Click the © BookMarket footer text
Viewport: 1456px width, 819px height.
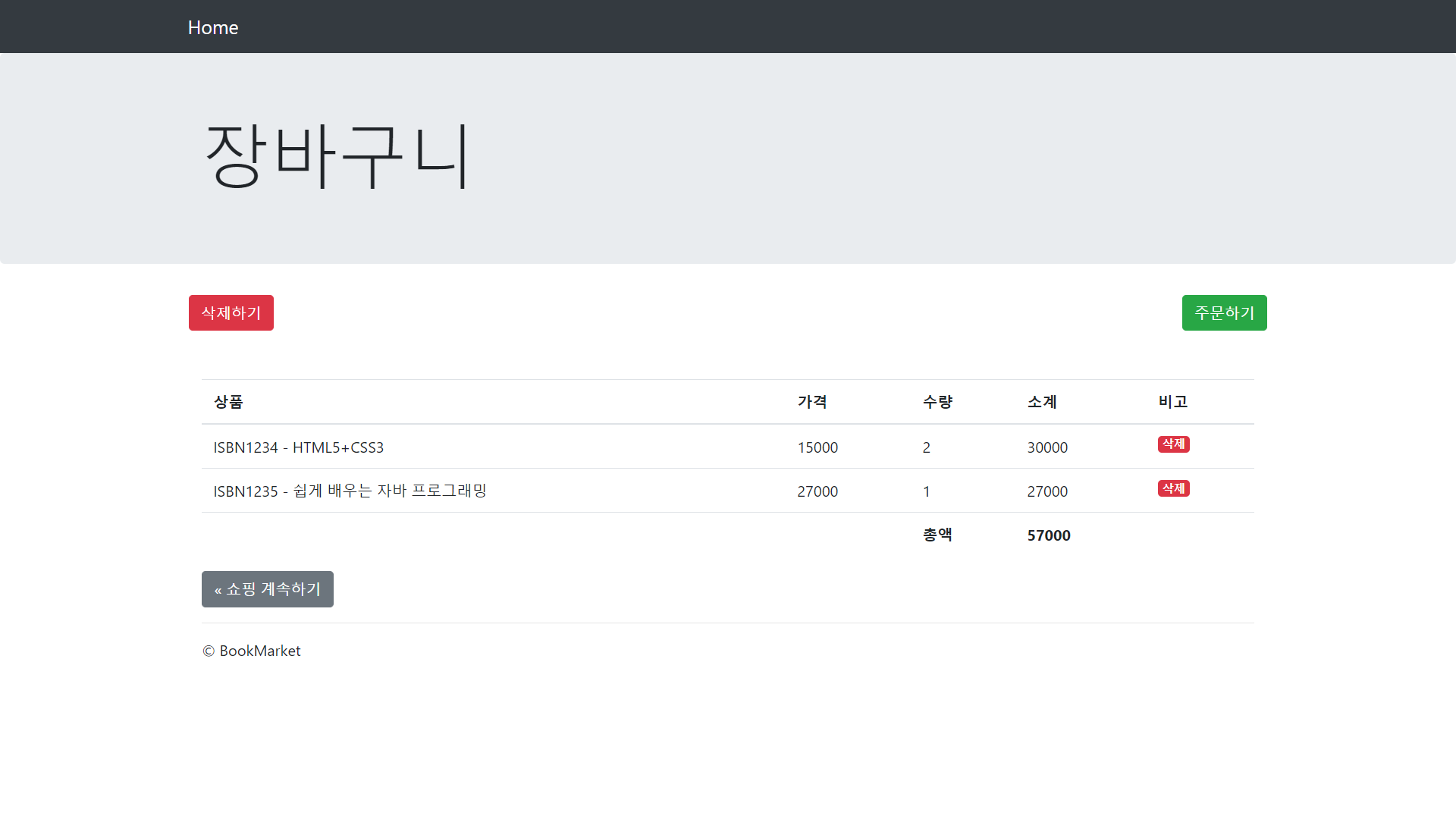coord(252,651)
